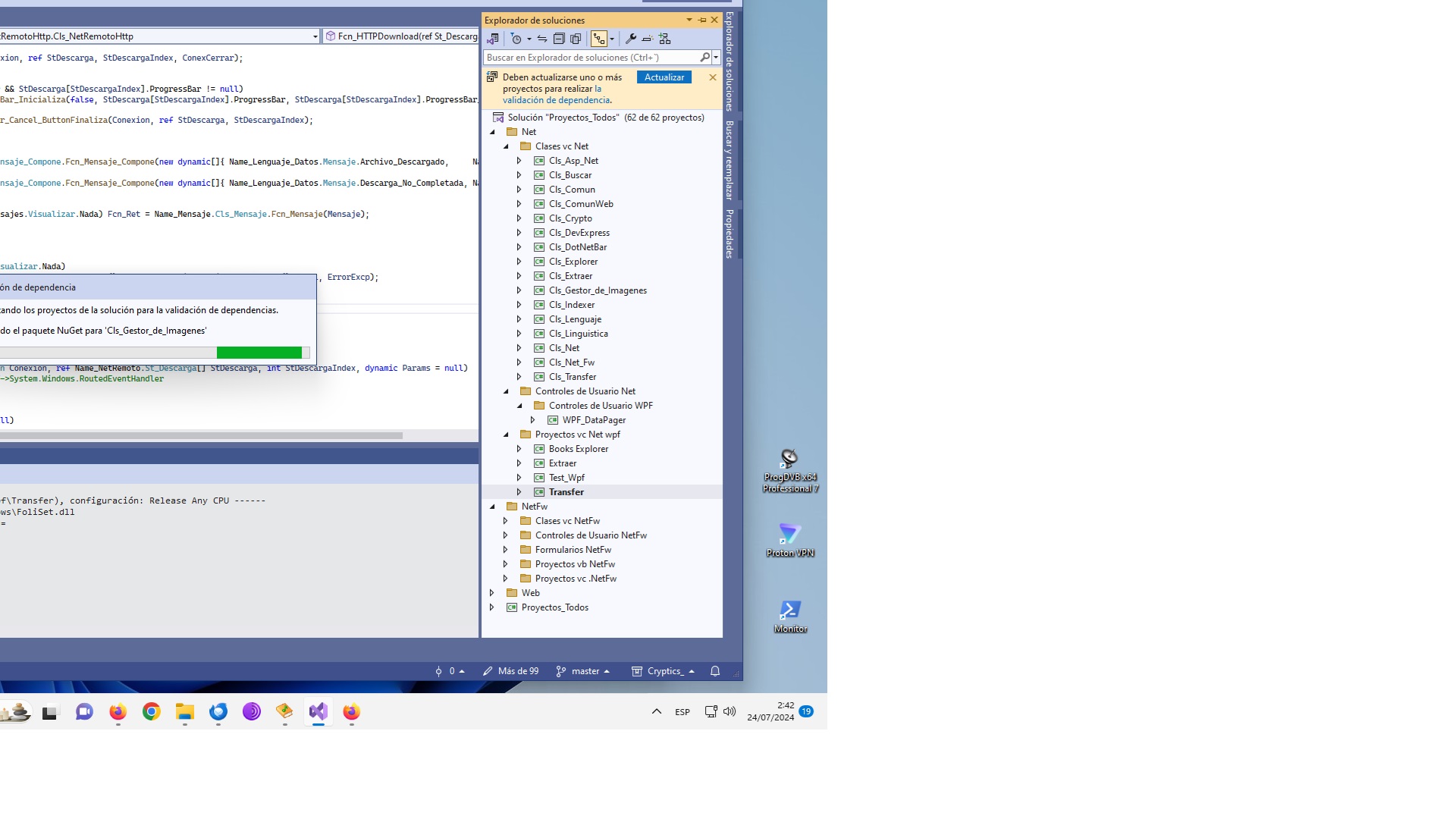Open the Buscar y reemplazar side tab
This screenshot has height=819, width=1456.
click(x=730, y=159)
